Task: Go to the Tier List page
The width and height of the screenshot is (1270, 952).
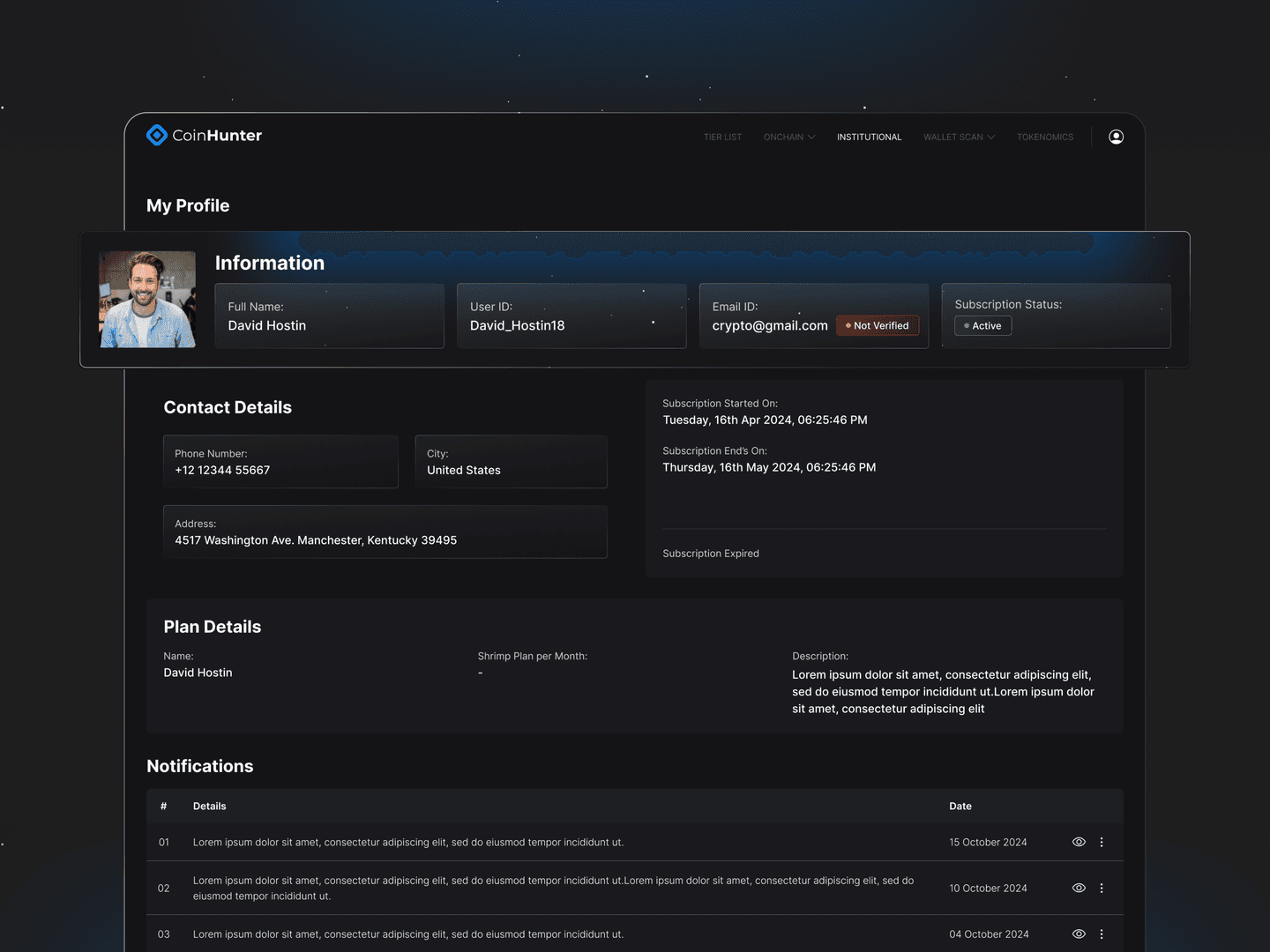Action: pyautogui.click(x=722, y=138)
